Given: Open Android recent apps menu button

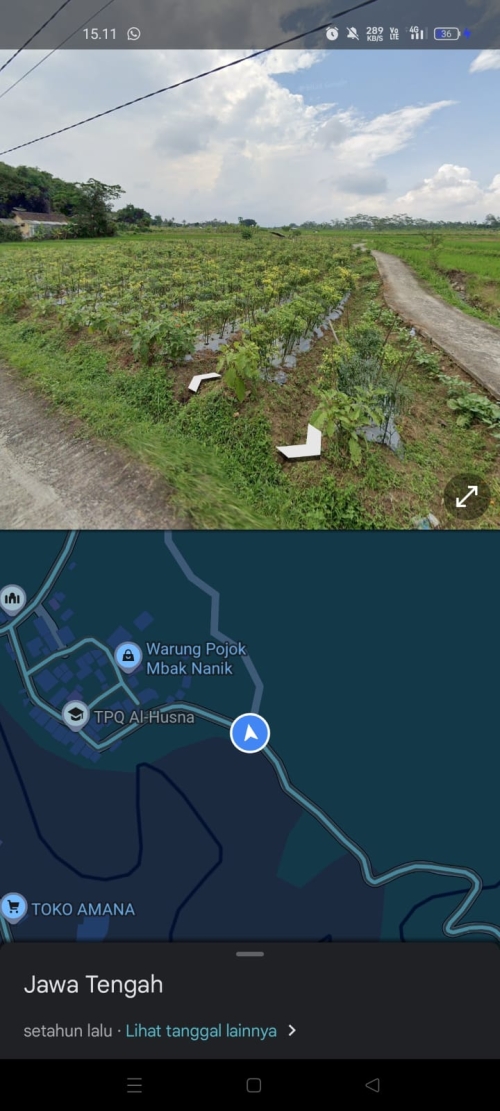Looking at the screenshot, I should point(135,1085).
